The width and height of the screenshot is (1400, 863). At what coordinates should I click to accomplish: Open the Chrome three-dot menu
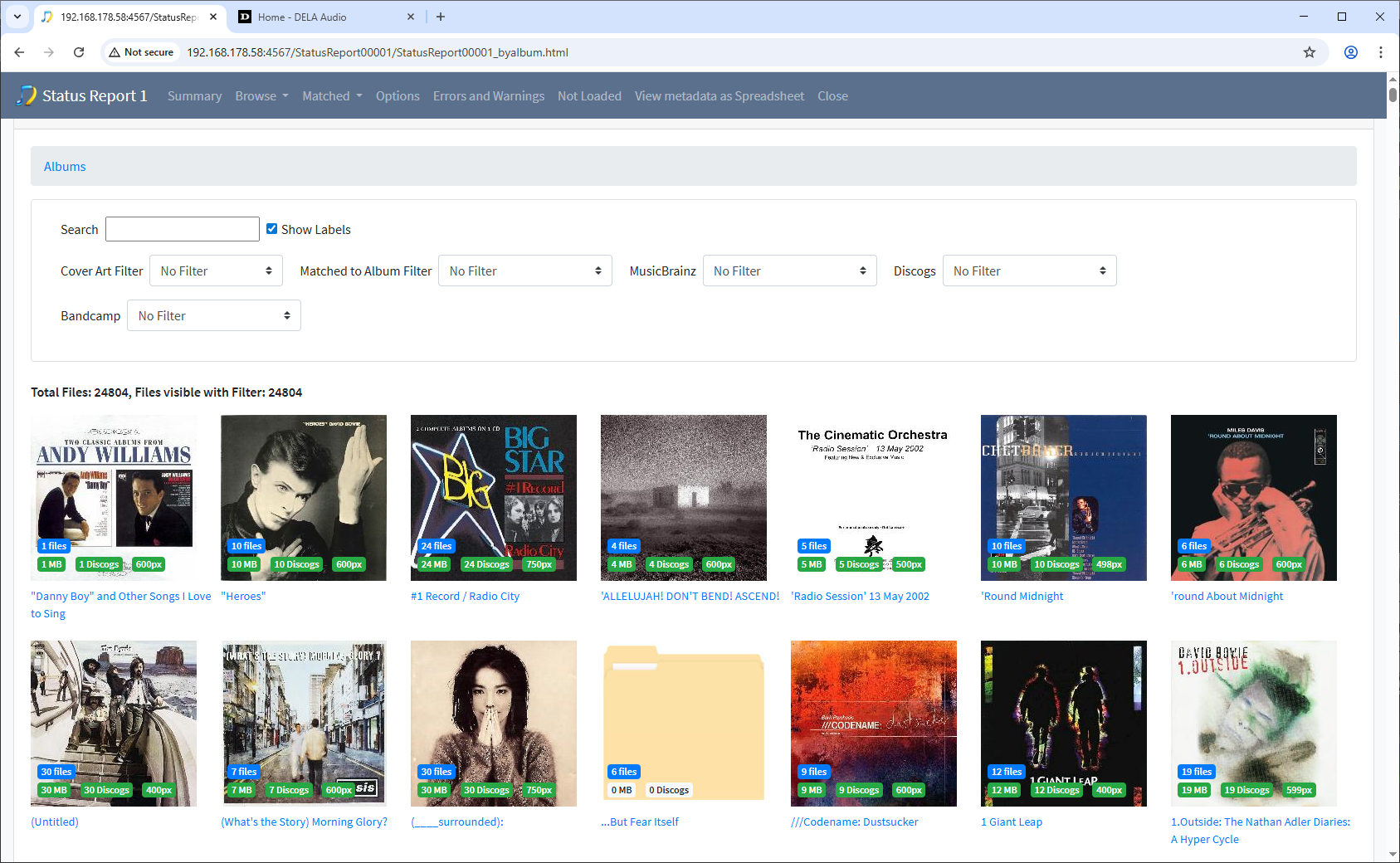click(x=1381, y=52)
